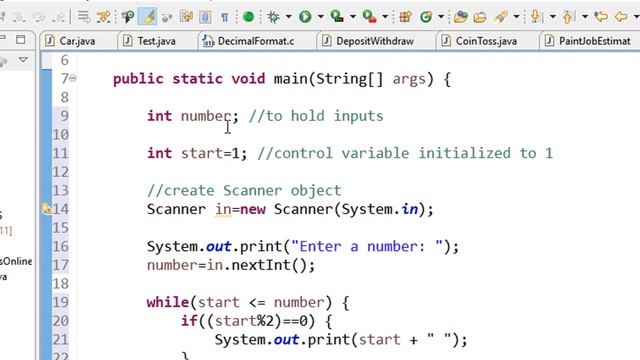Click Run External Tools red toolbox icon
This screenshot has width=640, height=360.
369,17
